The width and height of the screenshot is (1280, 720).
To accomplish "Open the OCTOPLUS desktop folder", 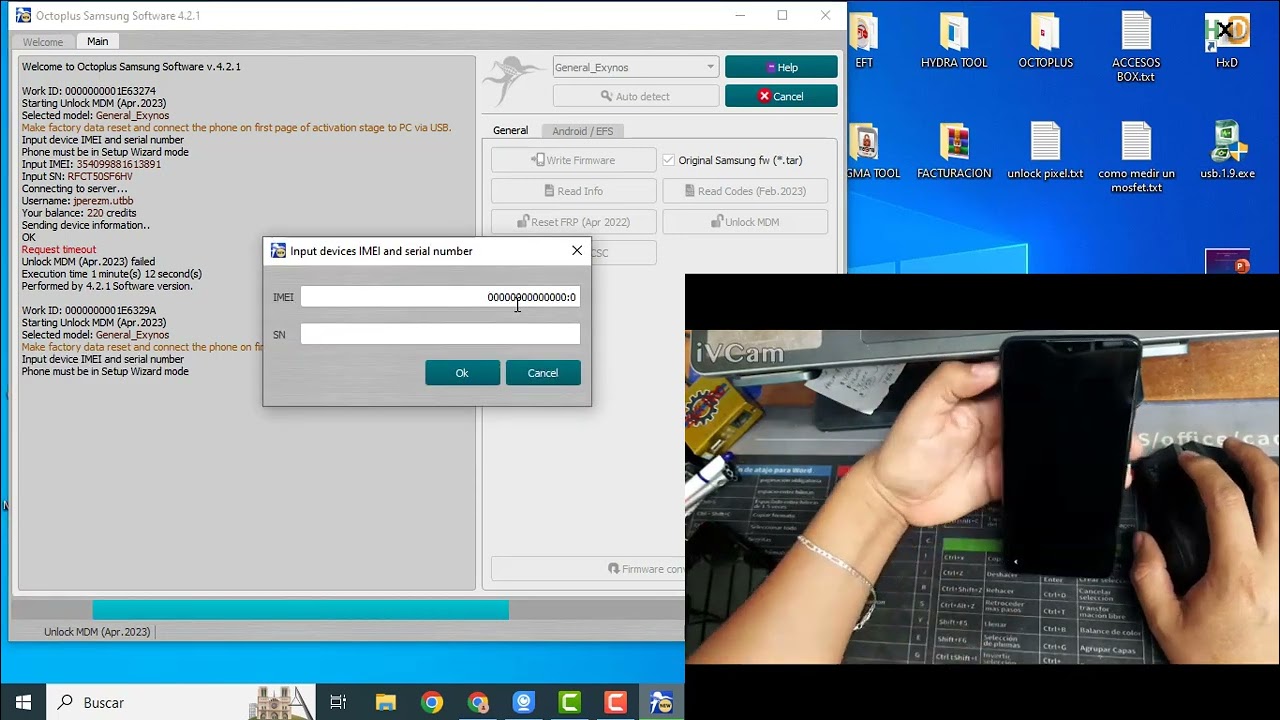I will [x=1045, y=40].
